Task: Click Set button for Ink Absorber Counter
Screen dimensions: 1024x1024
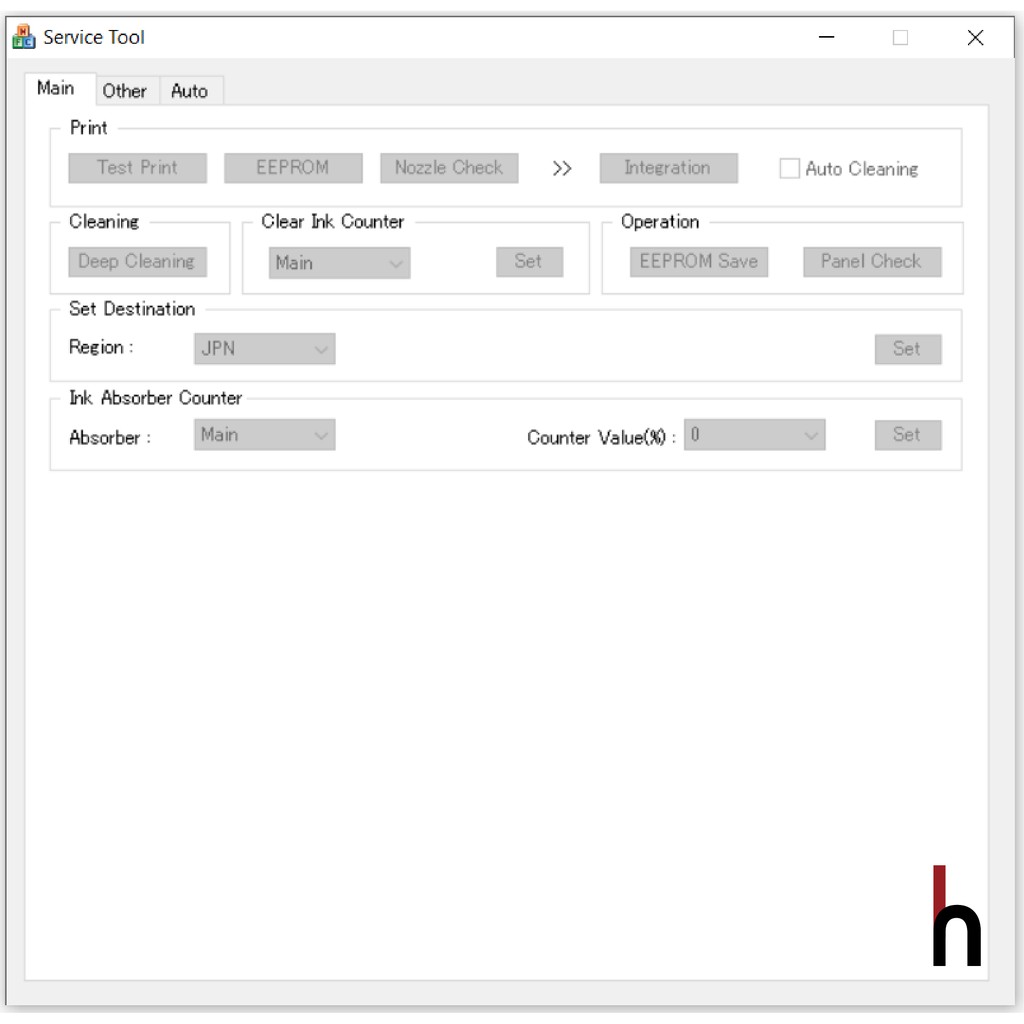Action: (x=908, y=435)
